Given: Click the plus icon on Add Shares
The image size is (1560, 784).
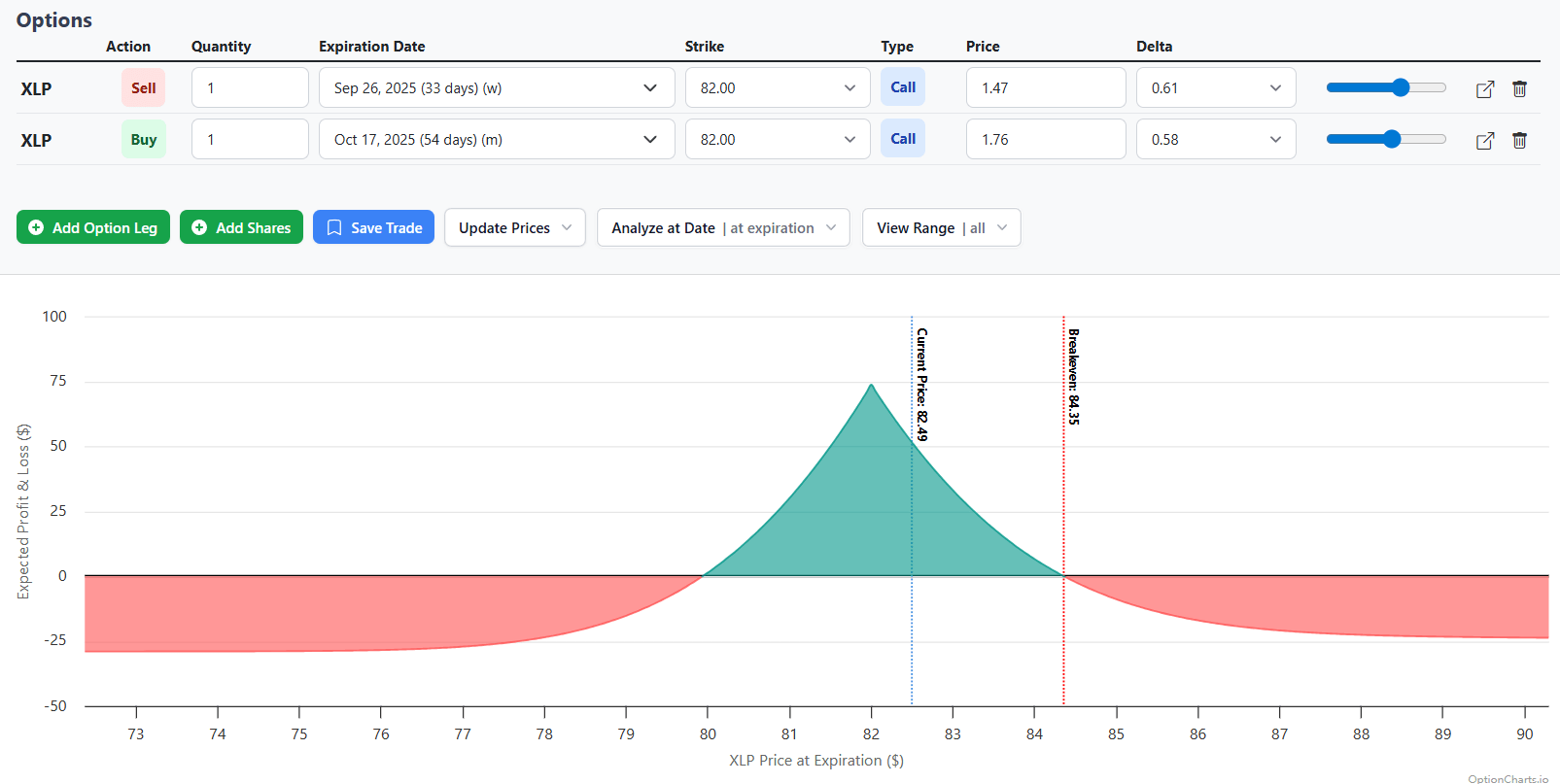Looking at the screenshot, I should click(x=199, y=227).
